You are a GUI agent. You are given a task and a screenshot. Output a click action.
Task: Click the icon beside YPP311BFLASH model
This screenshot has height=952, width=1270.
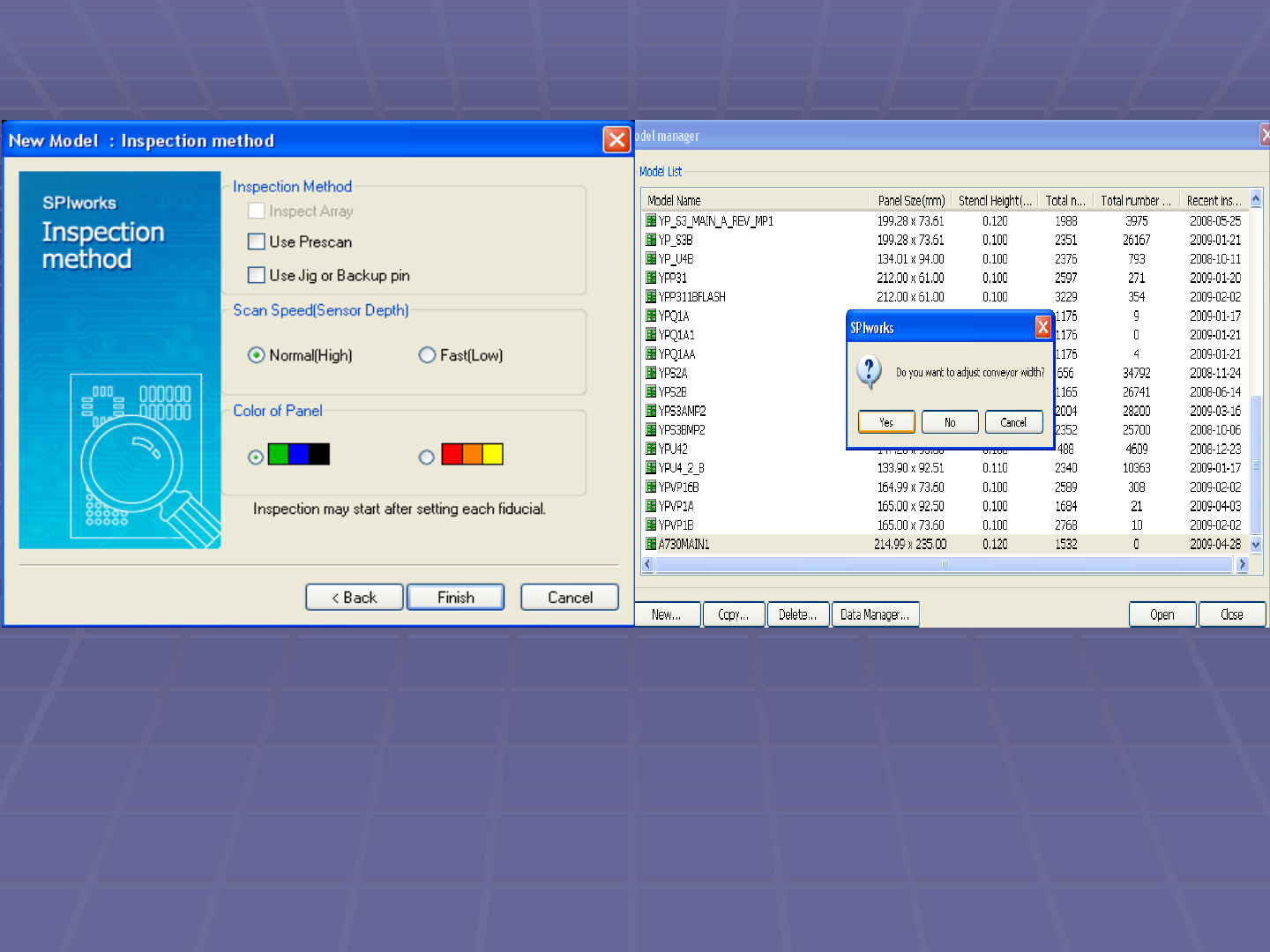coord(651,297)
